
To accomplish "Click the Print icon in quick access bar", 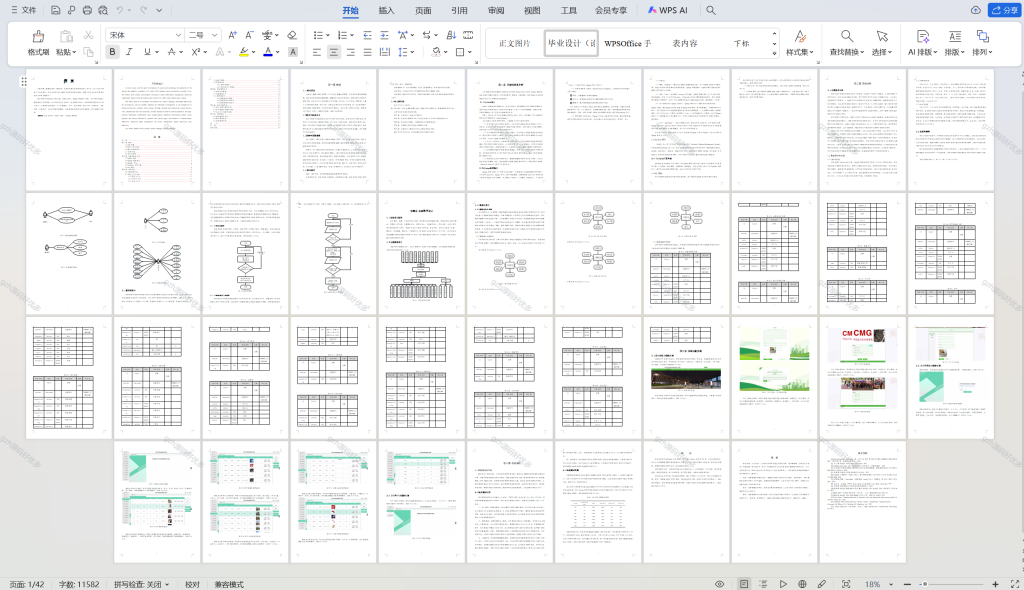I will (88, 10).
